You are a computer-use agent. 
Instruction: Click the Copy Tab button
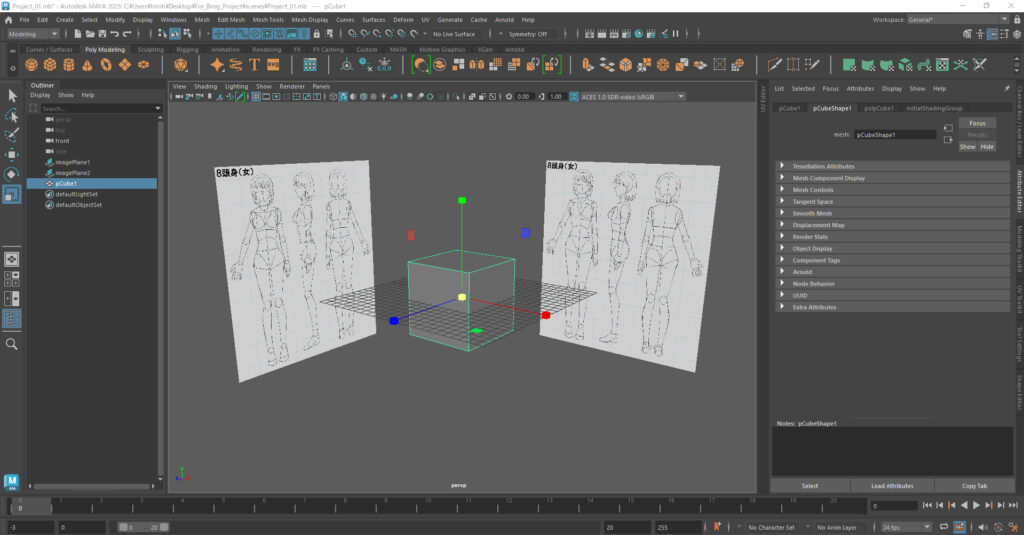pos(974,486)
